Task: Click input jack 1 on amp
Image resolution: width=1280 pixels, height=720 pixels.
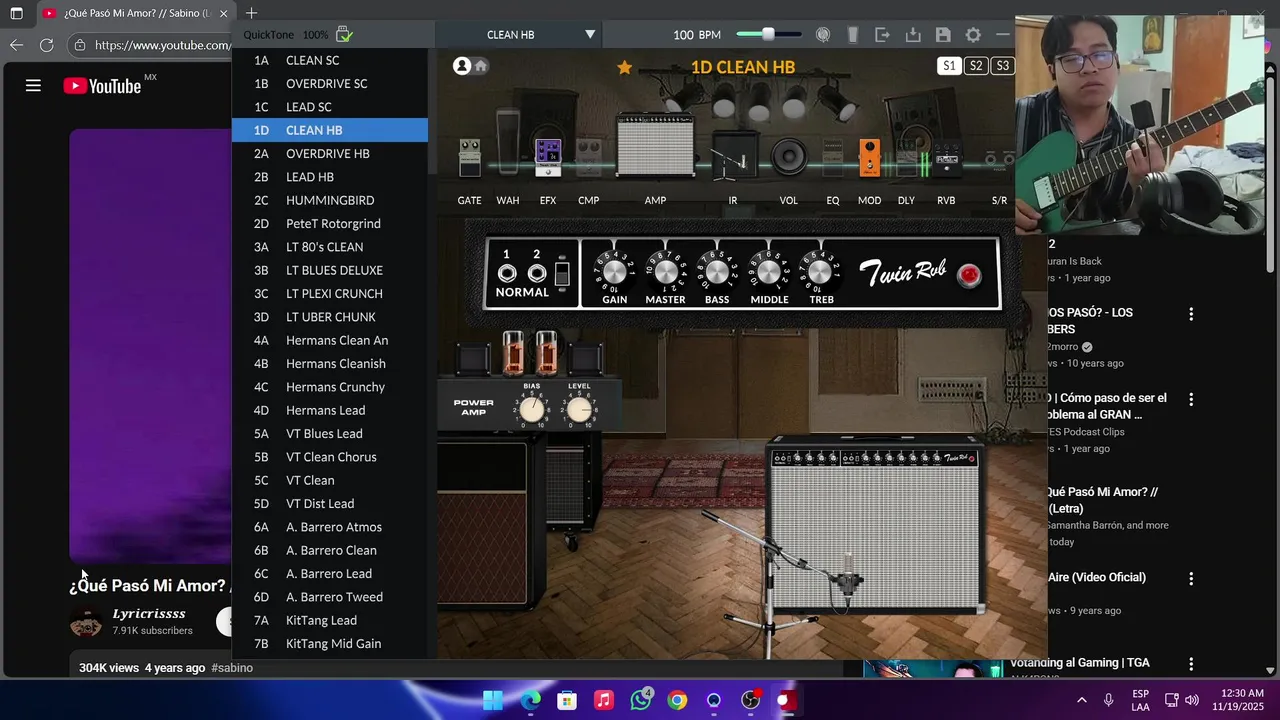Action: pos(507,273)
